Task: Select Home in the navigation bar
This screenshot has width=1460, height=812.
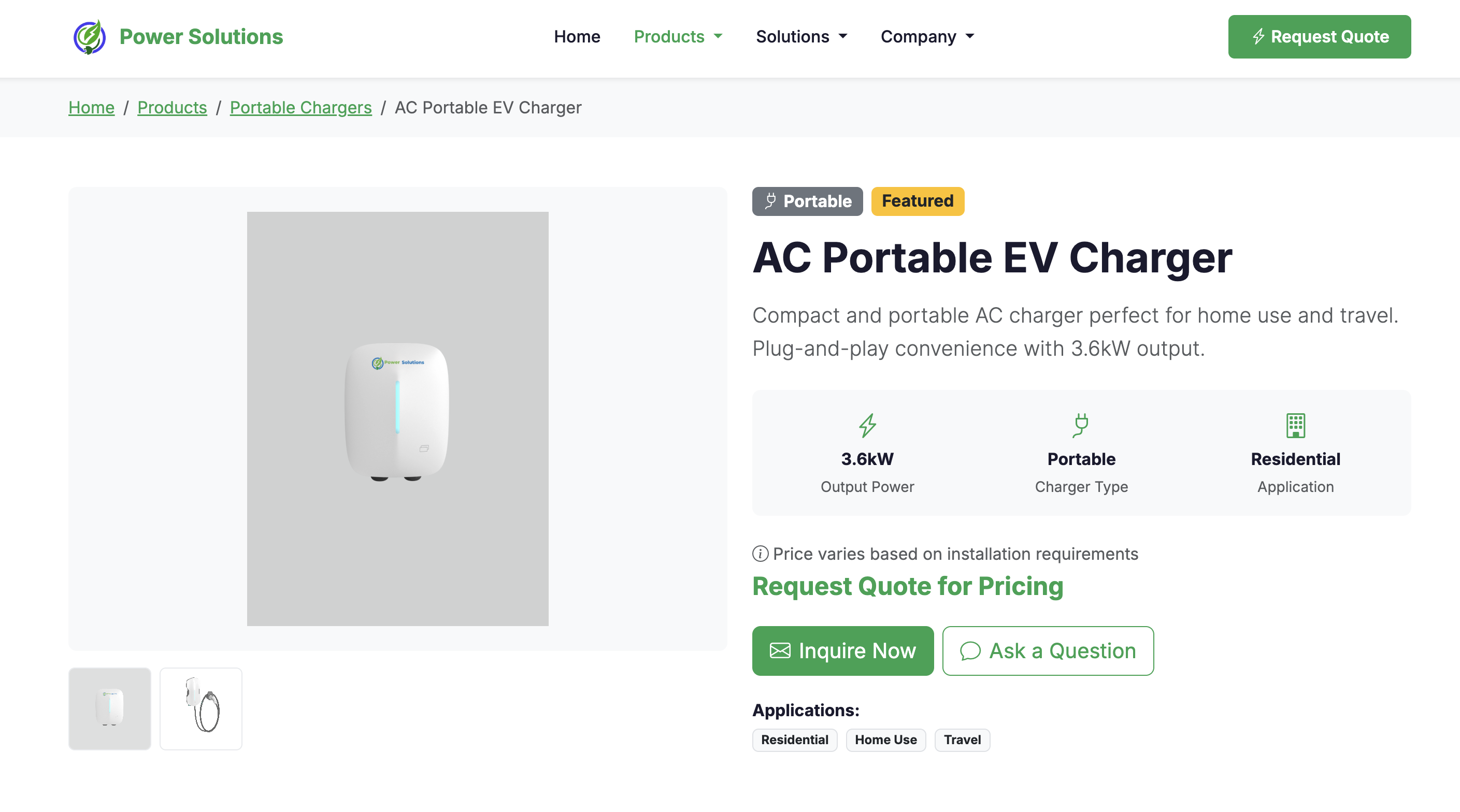Action: click(577, 36)
